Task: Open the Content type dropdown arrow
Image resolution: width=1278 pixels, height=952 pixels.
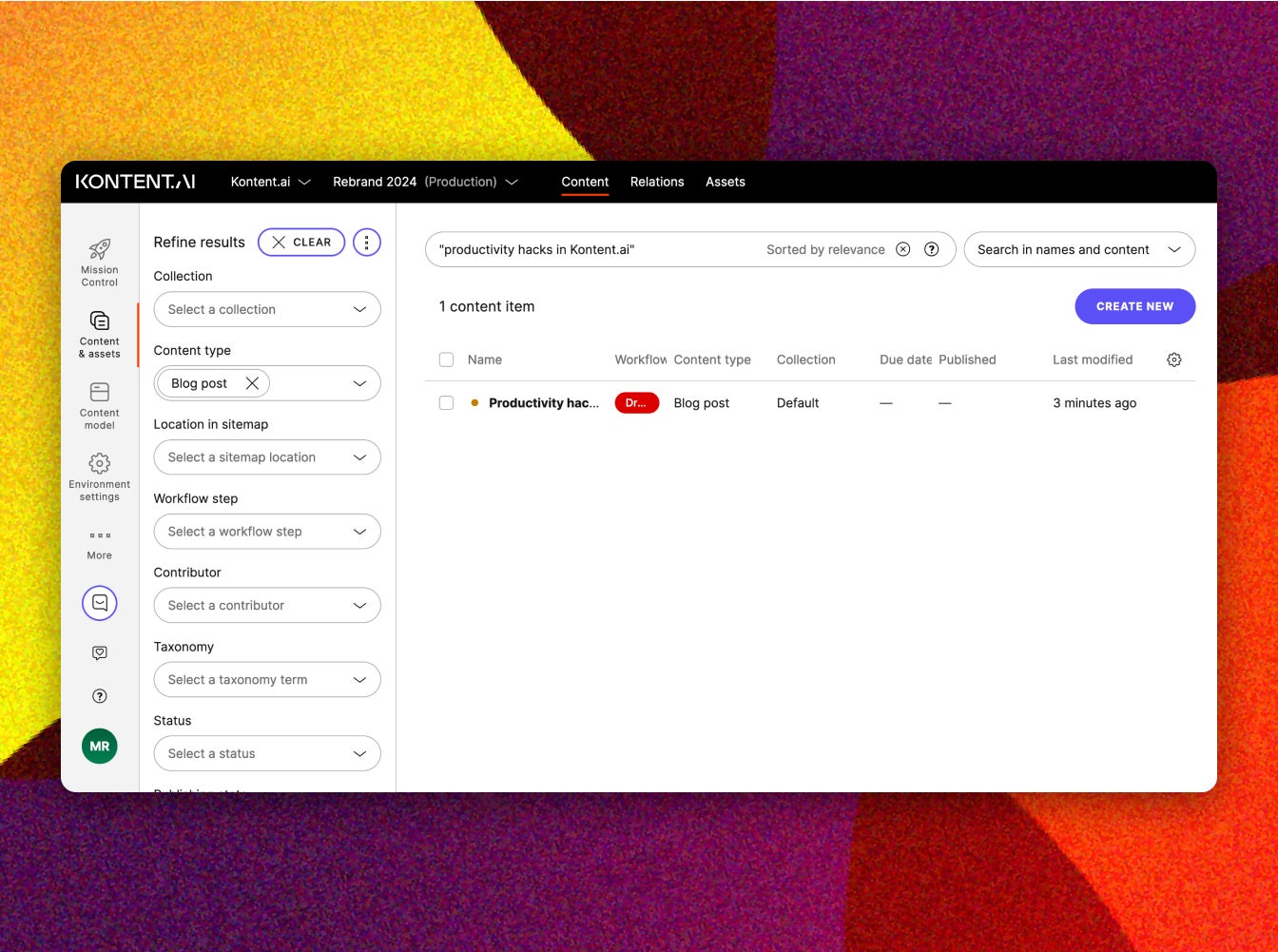Action: pyautogui.click(x=359, y=383)
